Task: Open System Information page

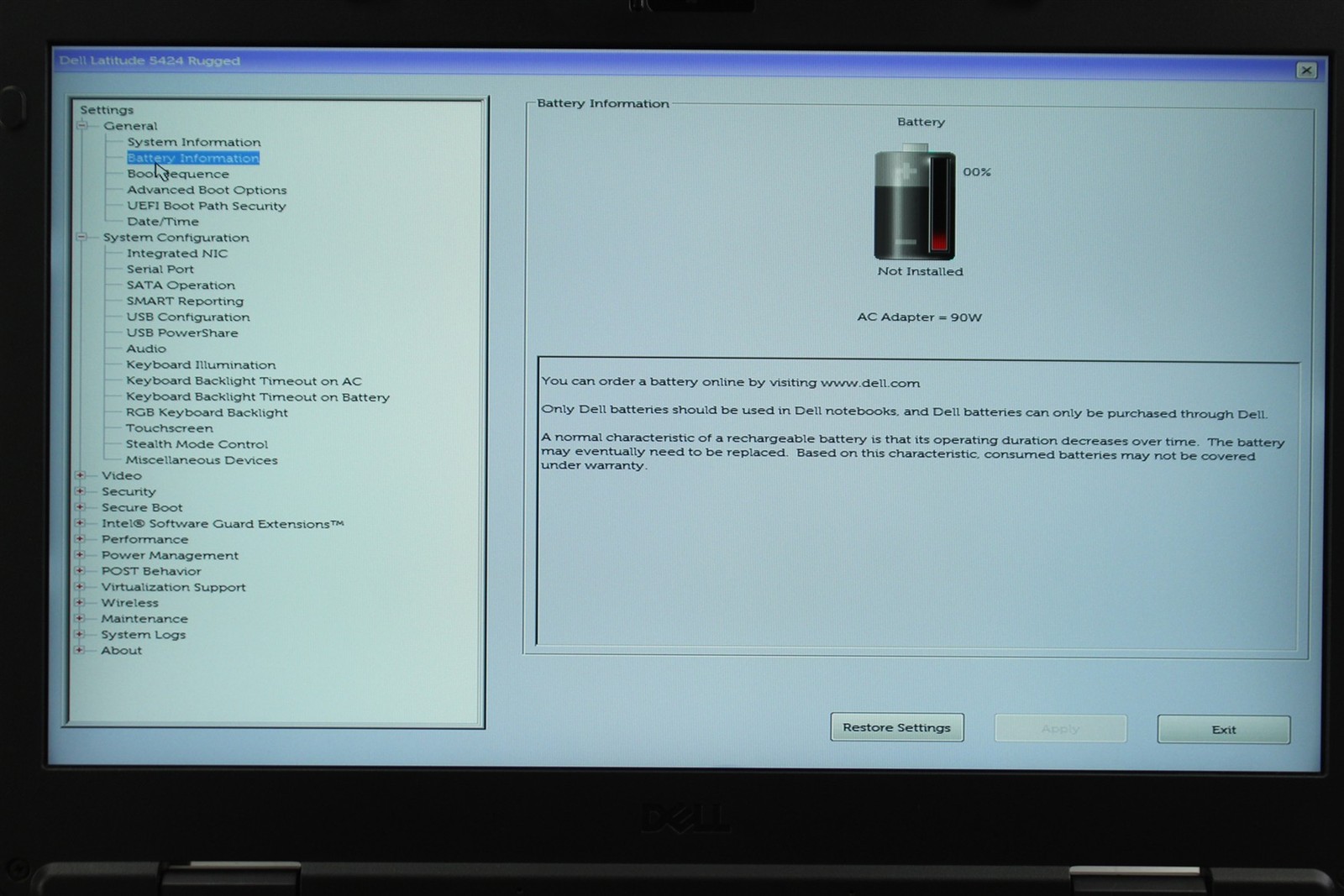Action: pos(194,142)
